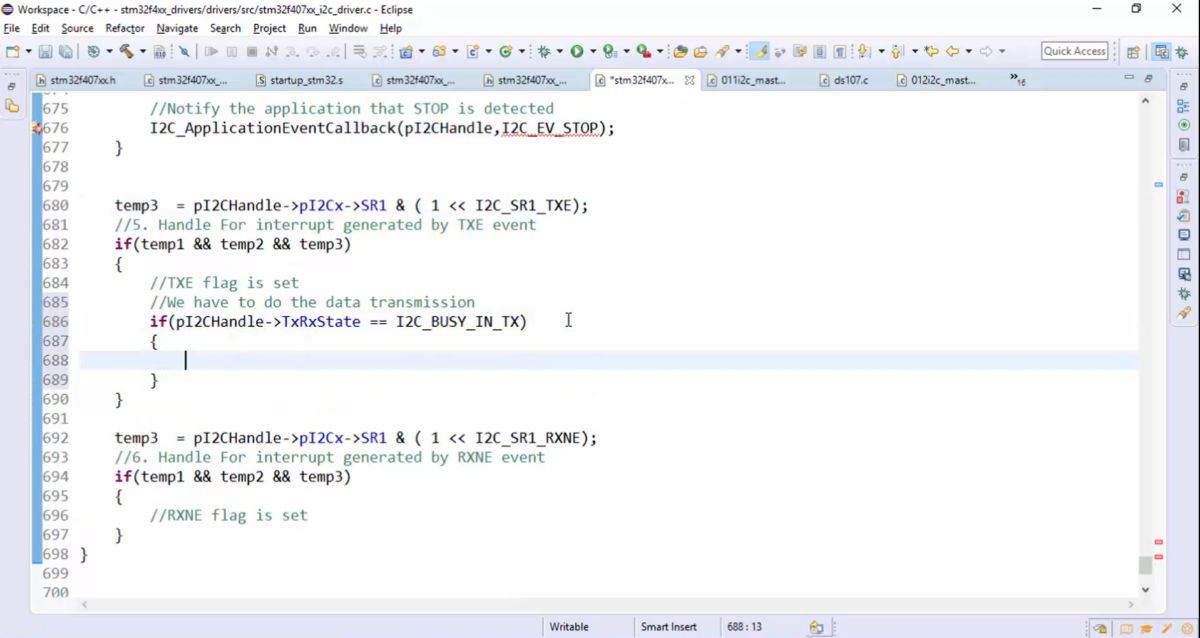This screenshot has height=638, width=1200.
Task: Save the current file with Save icon
Action: click(45, 50)
